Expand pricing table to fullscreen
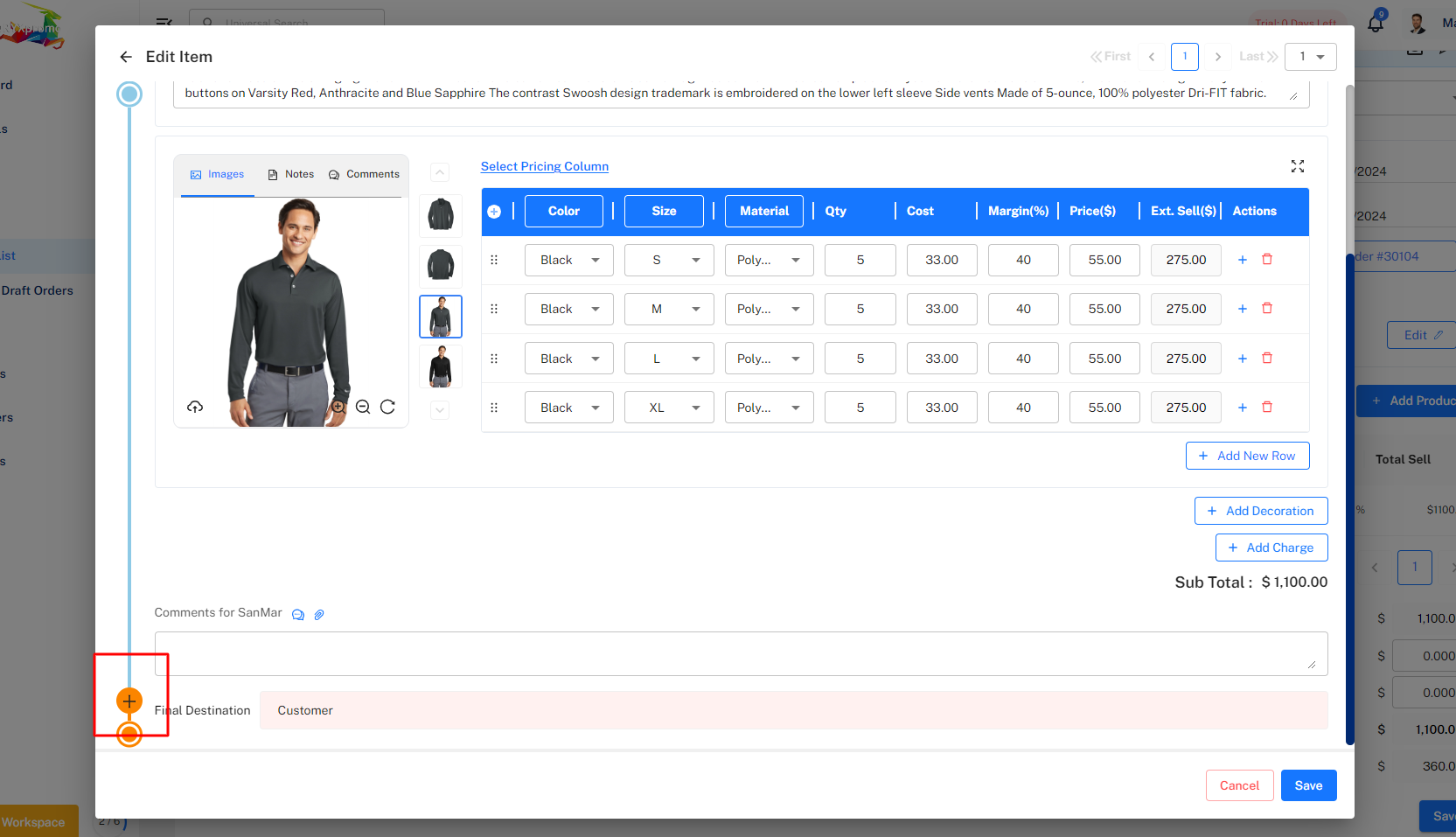This screenshot has width=1456, height=837. pos(1298,166)
